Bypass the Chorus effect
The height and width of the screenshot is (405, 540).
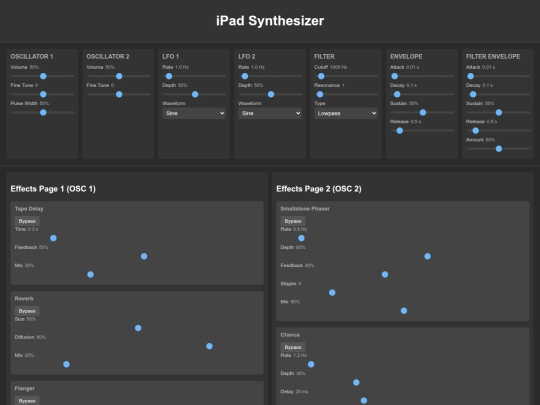point(293,347)
